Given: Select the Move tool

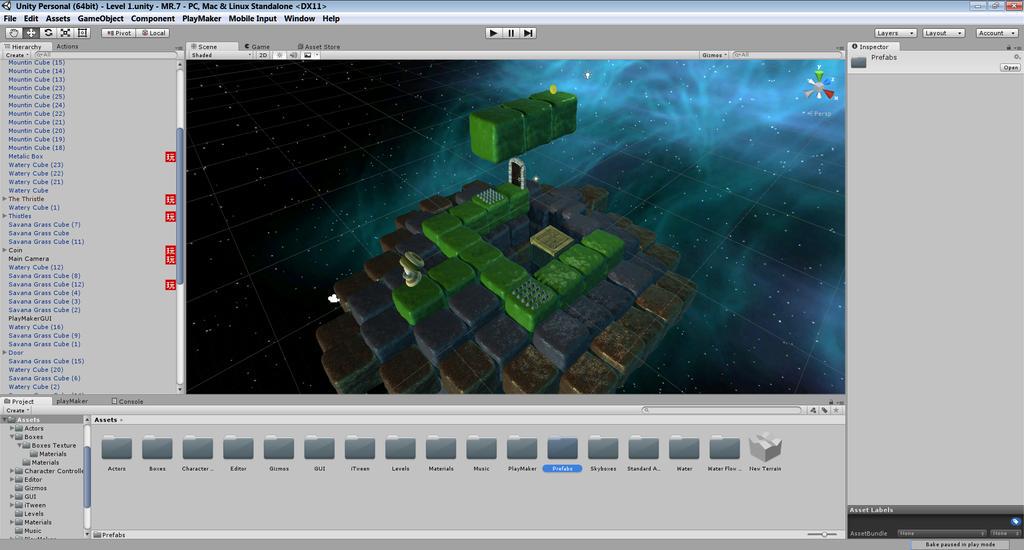Looking at the screenshot, I should pyautogui.click(x=31, y=33).
